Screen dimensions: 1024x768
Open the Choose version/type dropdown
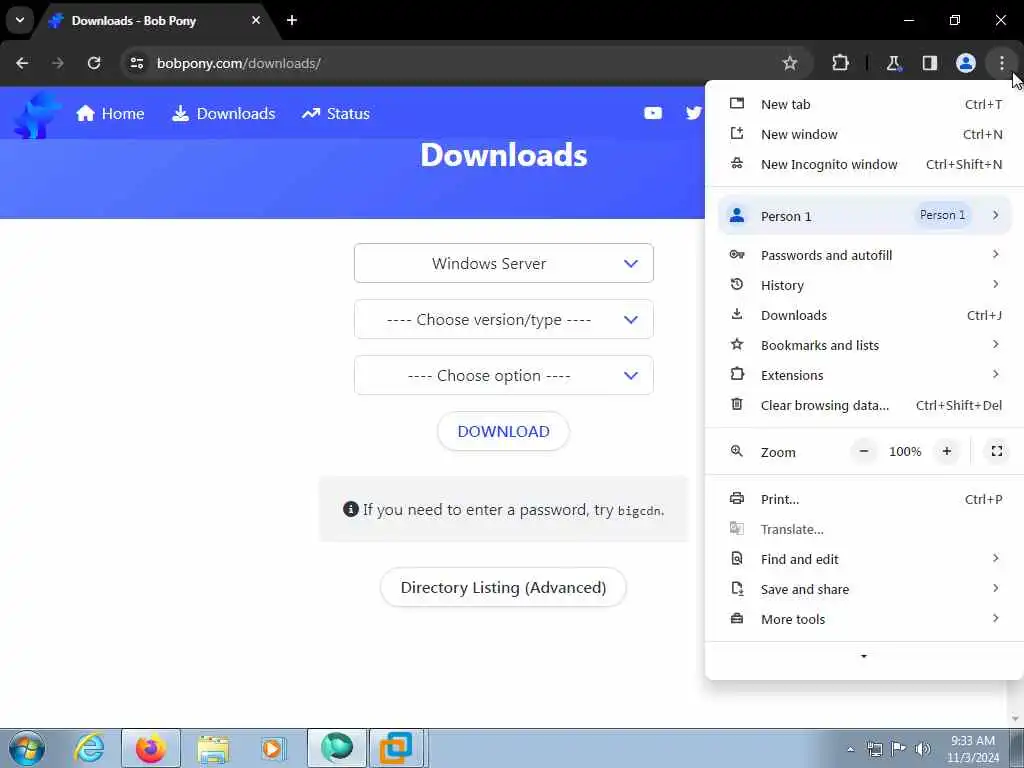pyautogui.click(x=504, y=319)
